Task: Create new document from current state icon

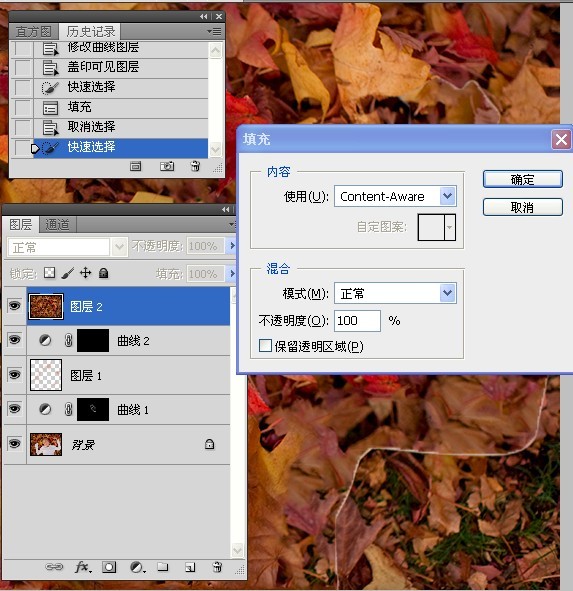Action: [135, 166]
